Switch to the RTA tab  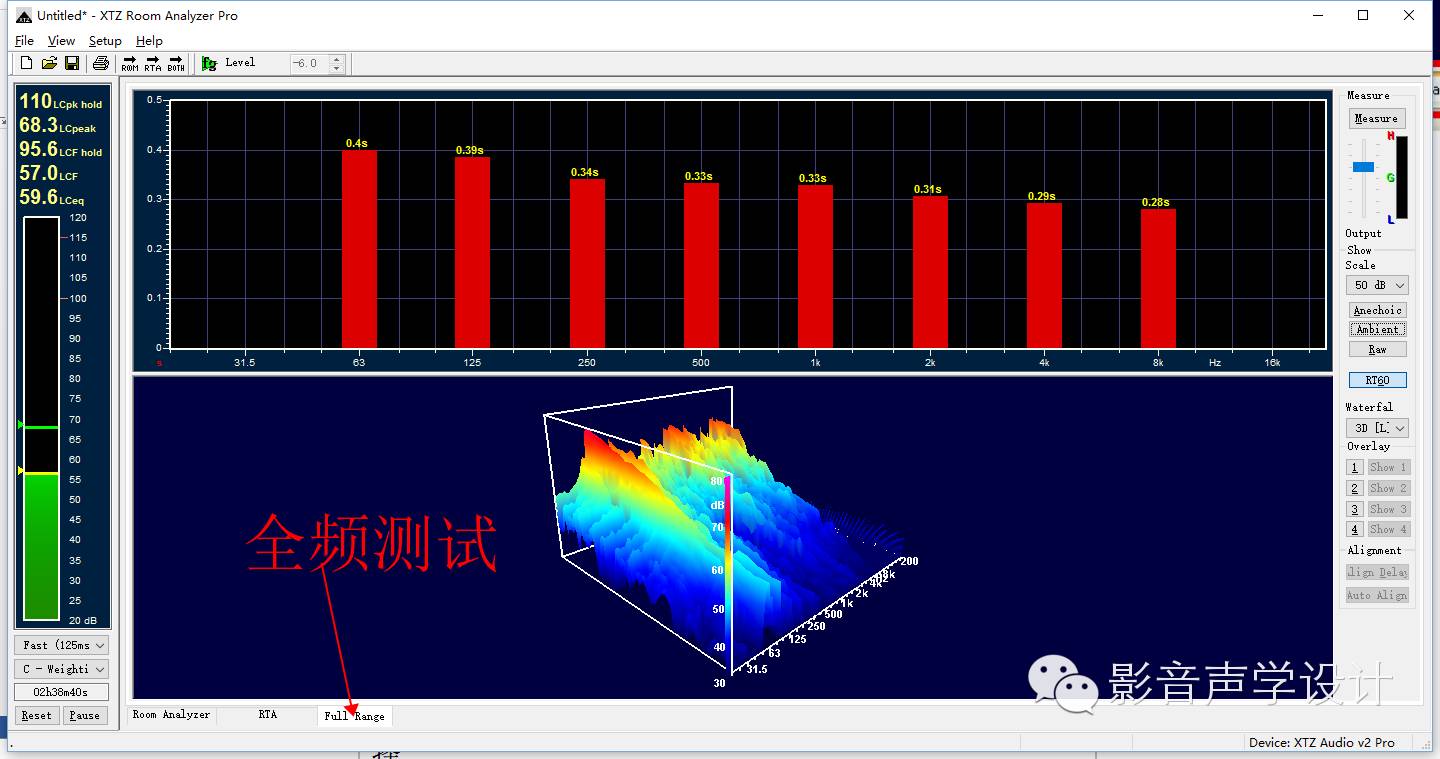pyautogui.click(x=267, y=715)
